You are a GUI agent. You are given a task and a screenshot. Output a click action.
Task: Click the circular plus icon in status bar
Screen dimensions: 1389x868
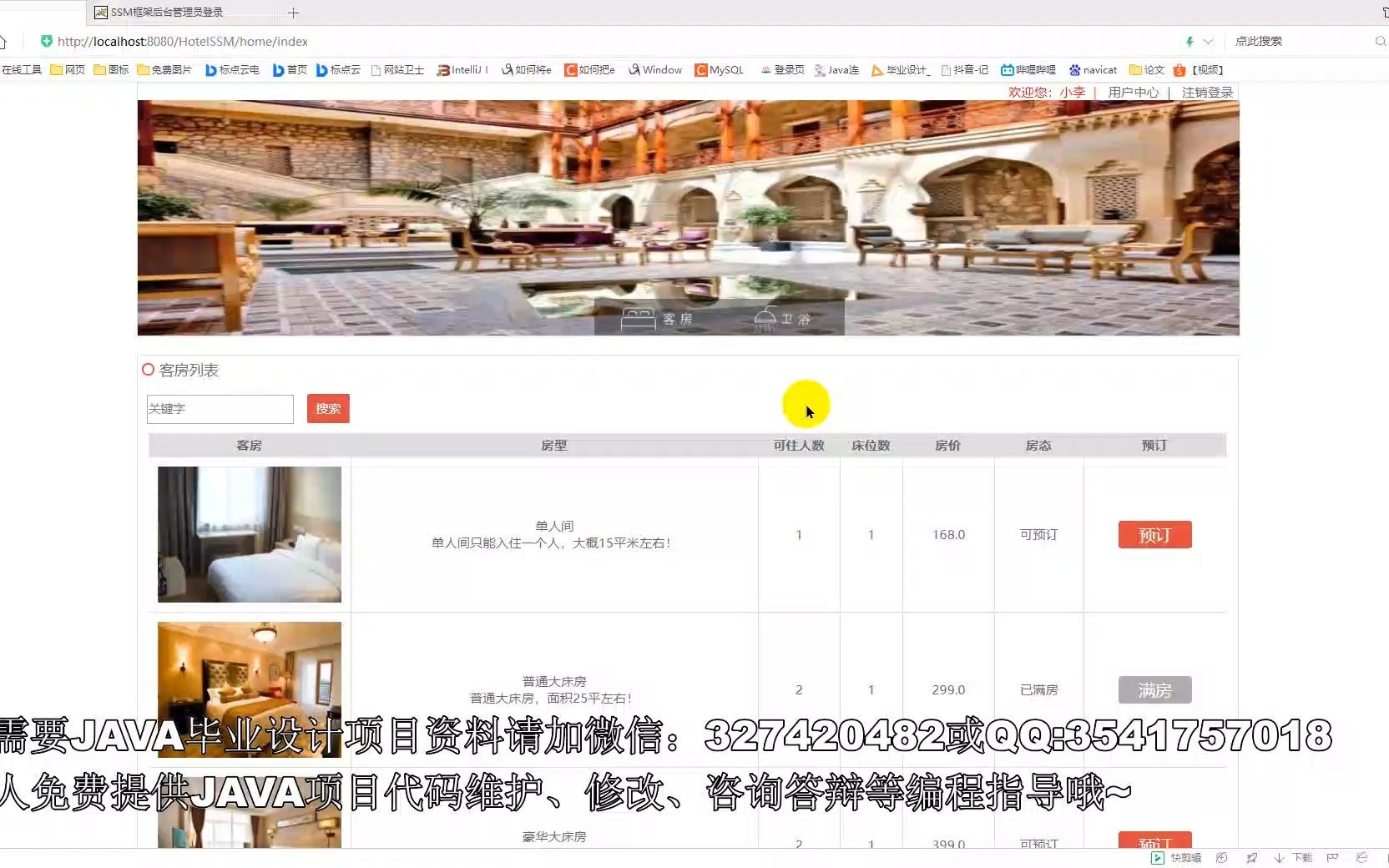(x=1221, y=858)
